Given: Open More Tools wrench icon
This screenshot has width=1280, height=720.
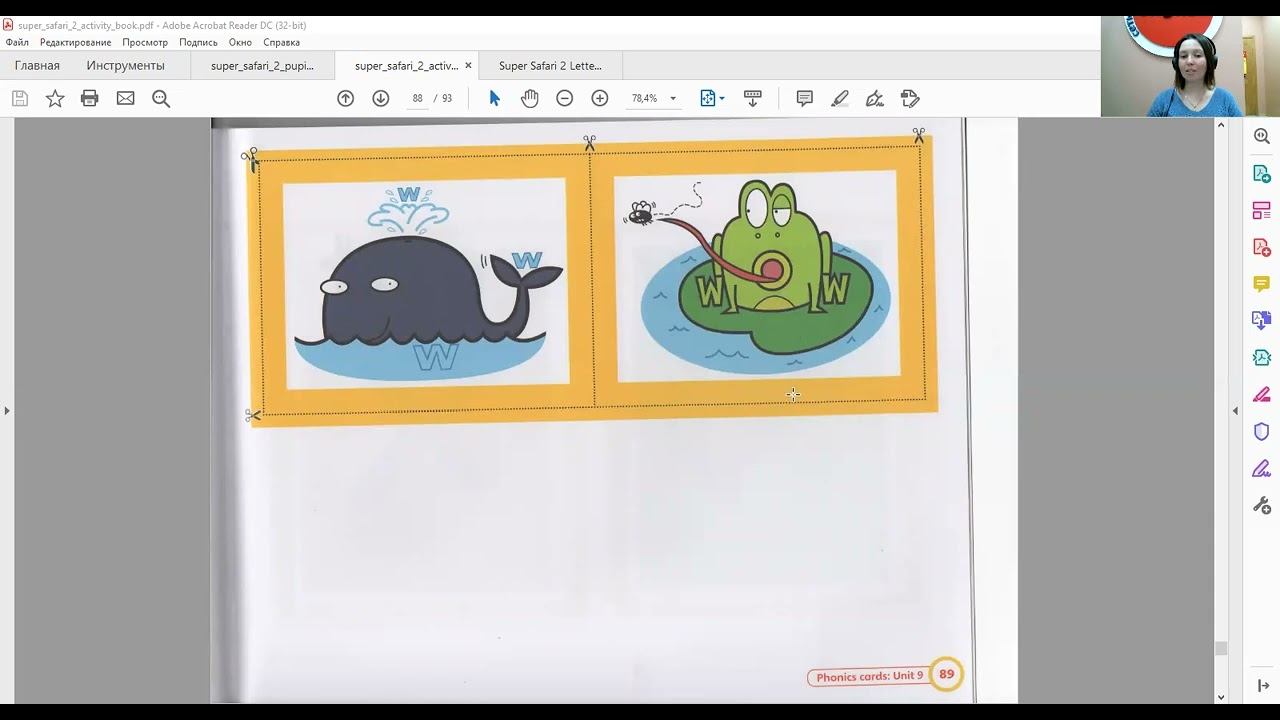Looking at the screenshot, I should tap(1262, 506).
